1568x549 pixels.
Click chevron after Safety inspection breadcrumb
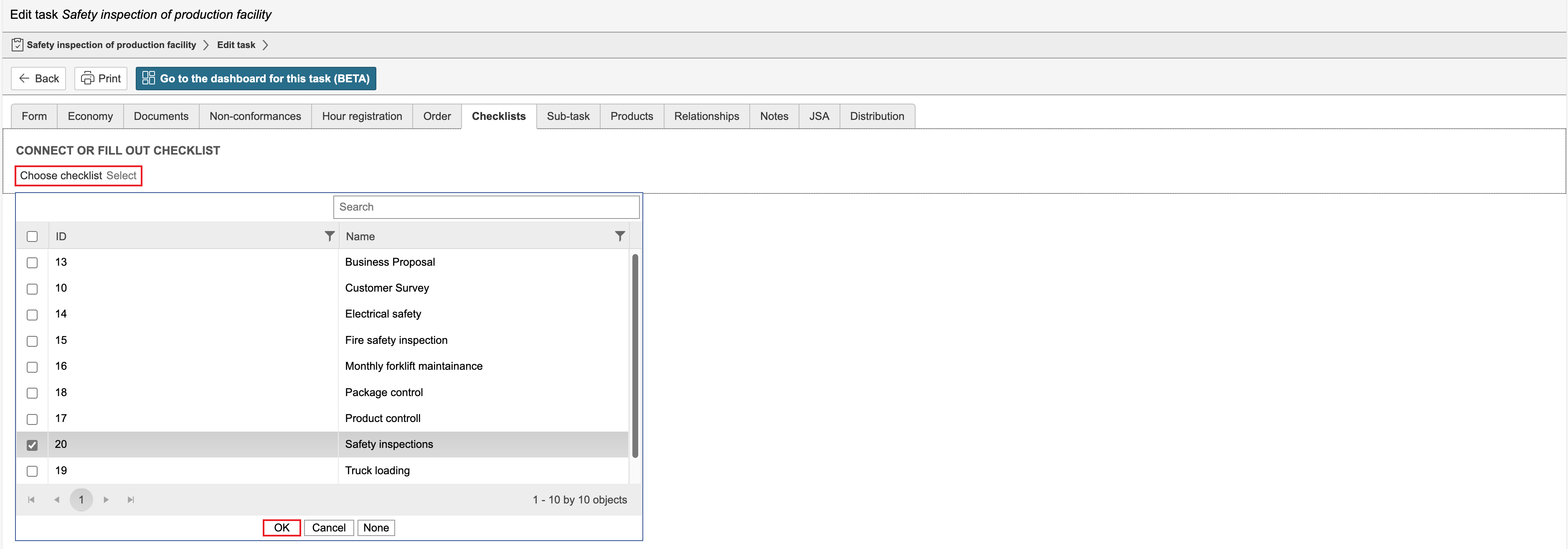(206, 45)
